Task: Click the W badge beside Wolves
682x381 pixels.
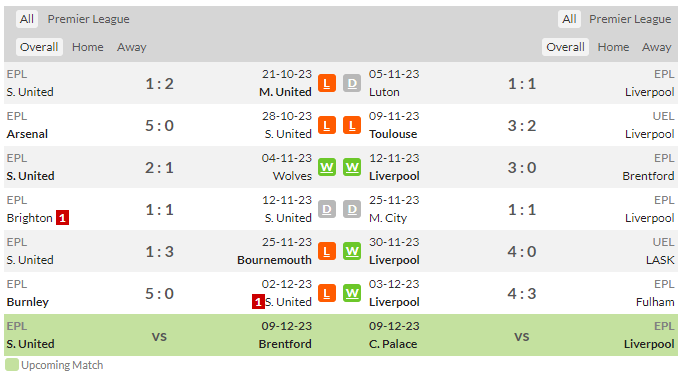Action: pos(327,167)
